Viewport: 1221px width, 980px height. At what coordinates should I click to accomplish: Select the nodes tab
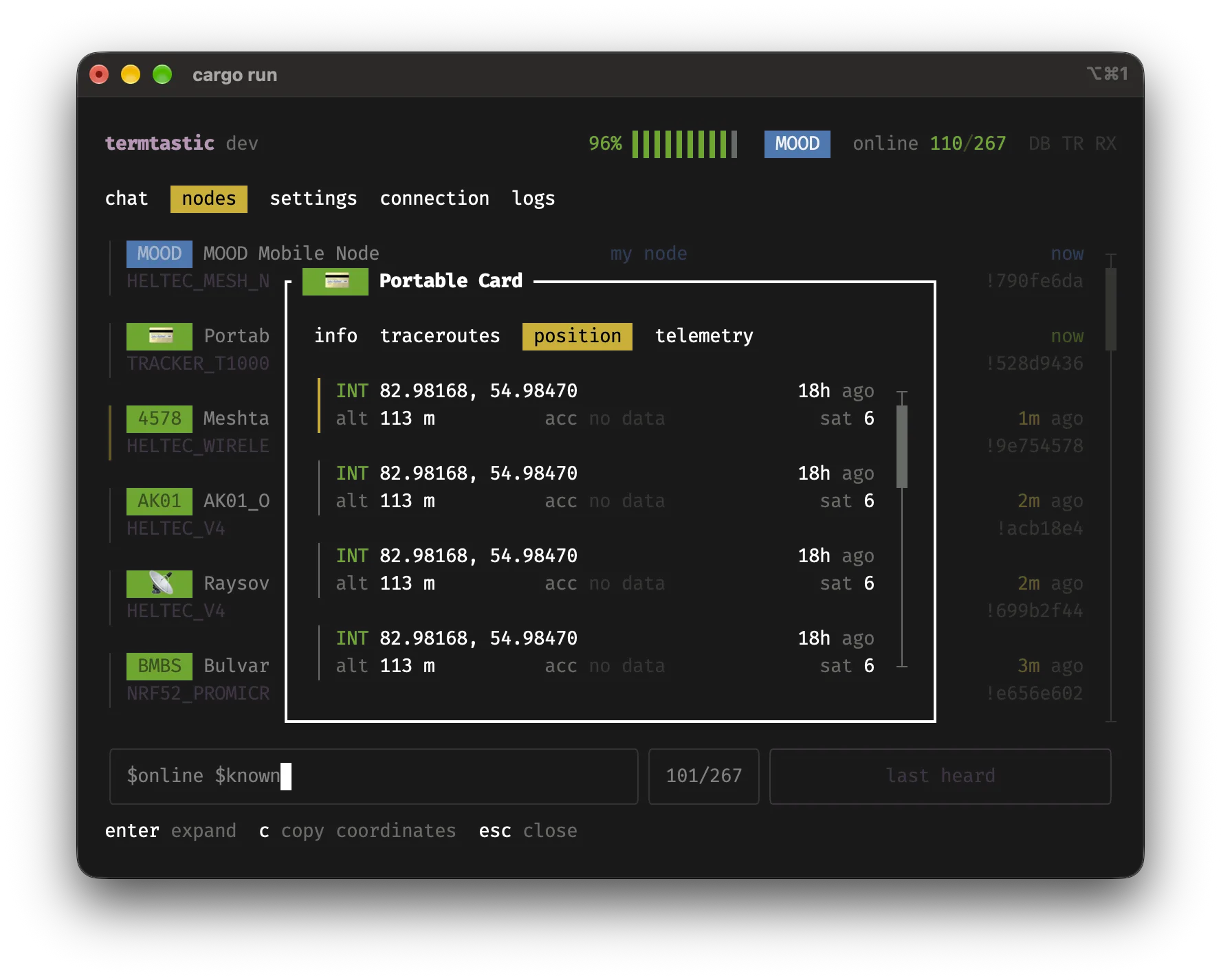pyautogui.click(x=209, y=199)
